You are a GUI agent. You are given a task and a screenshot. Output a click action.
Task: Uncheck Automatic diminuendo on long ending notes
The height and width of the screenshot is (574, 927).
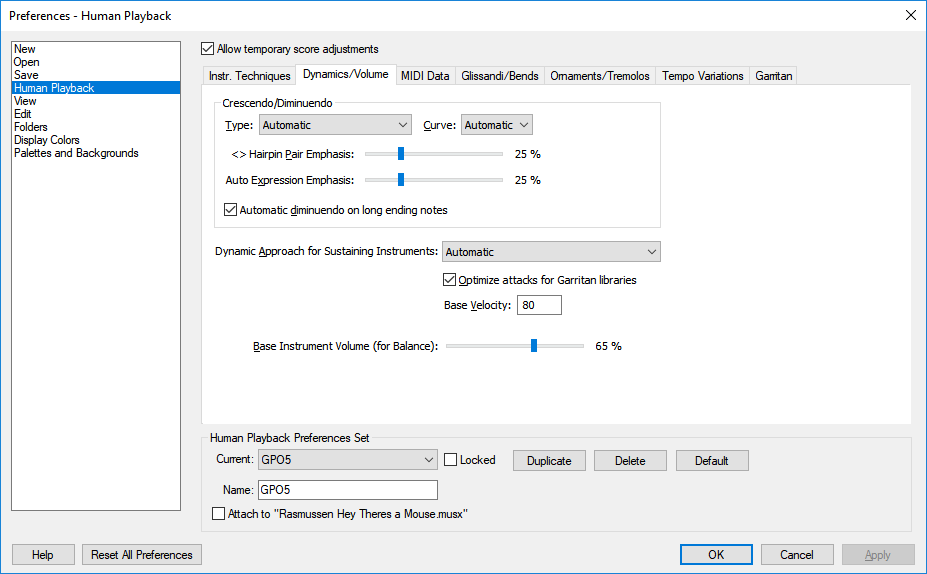click(232, 210)
